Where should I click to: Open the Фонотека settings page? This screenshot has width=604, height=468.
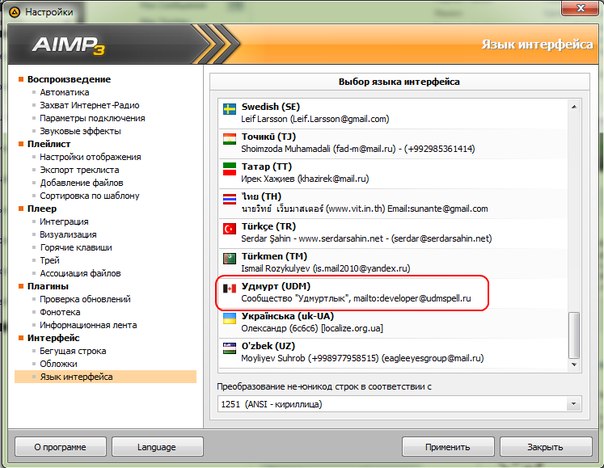(x=60, y=312)
